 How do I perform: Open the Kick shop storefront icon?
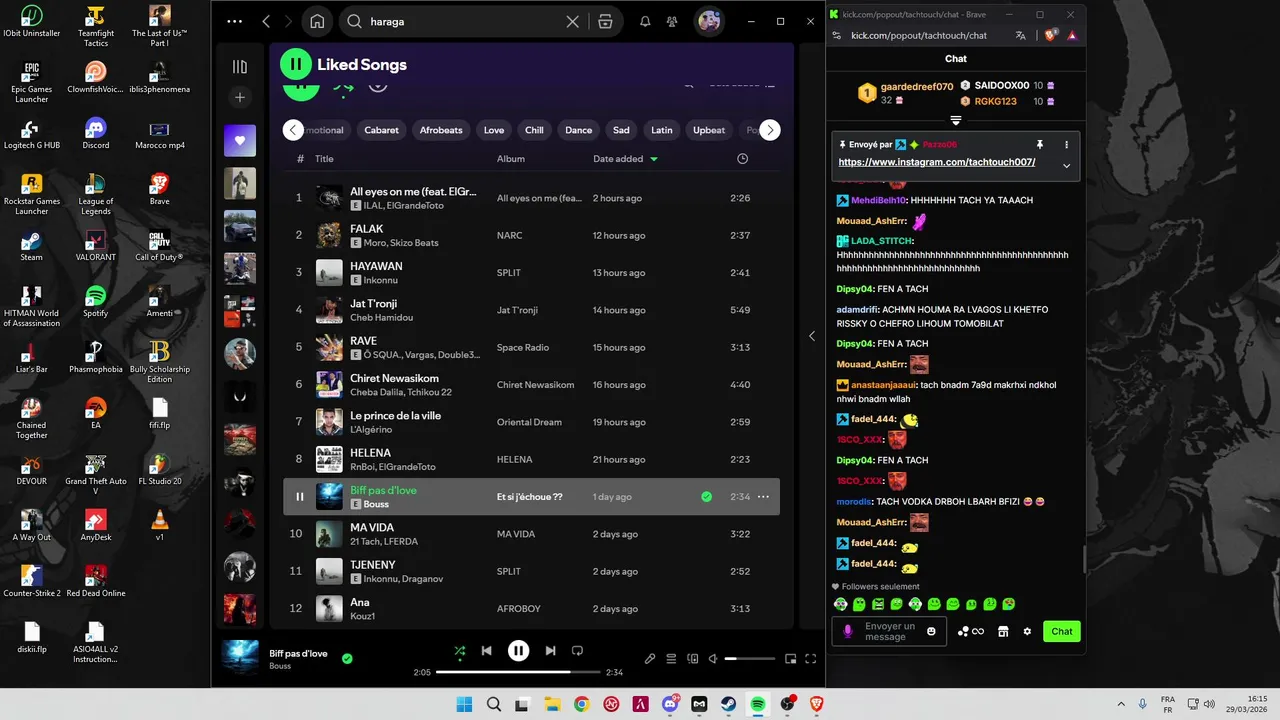tap(1003, 631)
